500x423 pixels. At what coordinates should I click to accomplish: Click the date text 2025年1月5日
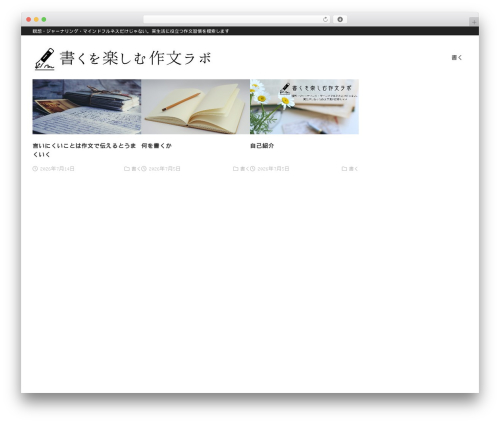[x=273, y=169]
